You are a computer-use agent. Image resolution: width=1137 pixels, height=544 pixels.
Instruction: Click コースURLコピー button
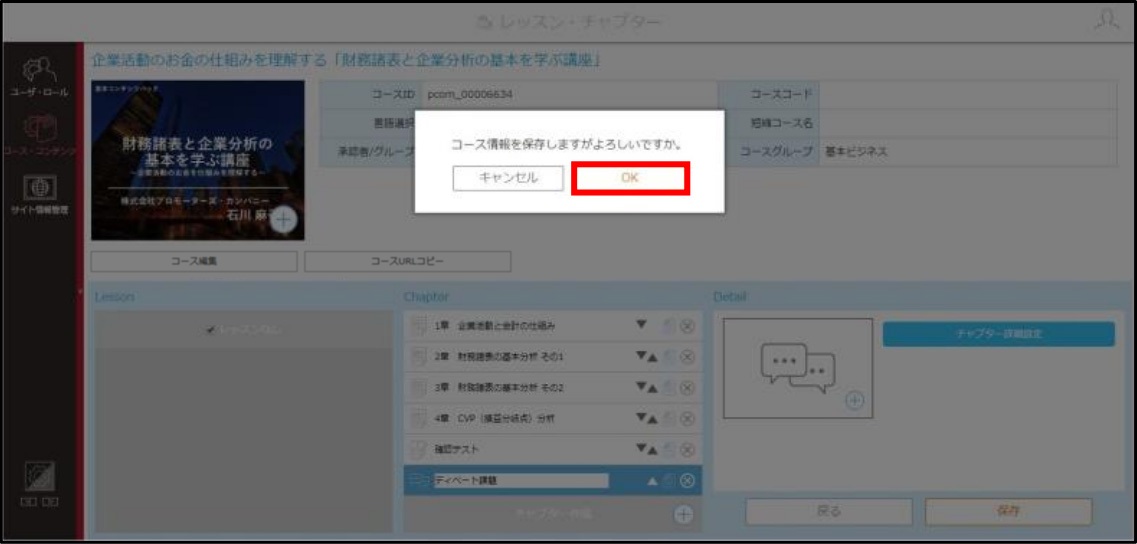(x=408, y=261)
